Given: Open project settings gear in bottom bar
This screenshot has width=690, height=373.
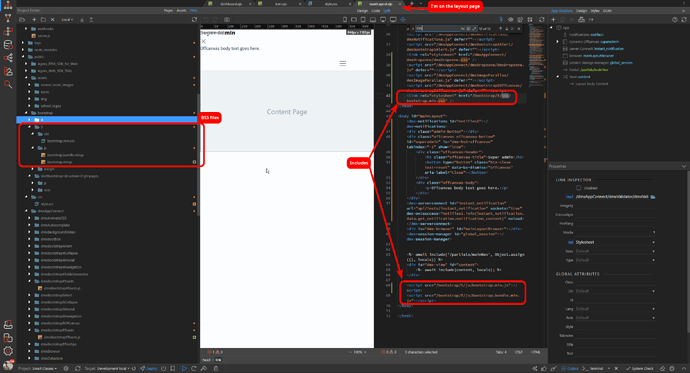Looking at the screenshot, I should [66, 368].
